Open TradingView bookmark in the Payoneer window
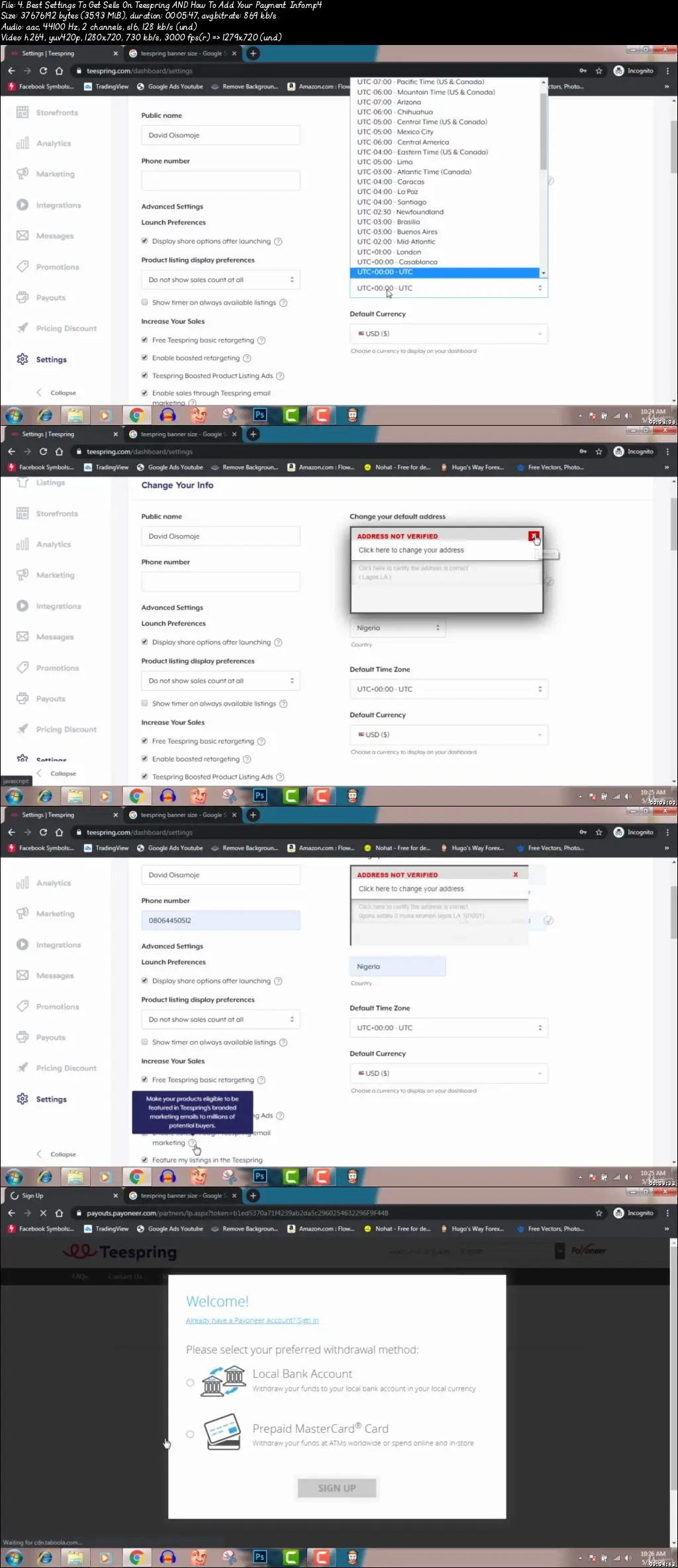Screen dimensions: 678x1568 106,1229
